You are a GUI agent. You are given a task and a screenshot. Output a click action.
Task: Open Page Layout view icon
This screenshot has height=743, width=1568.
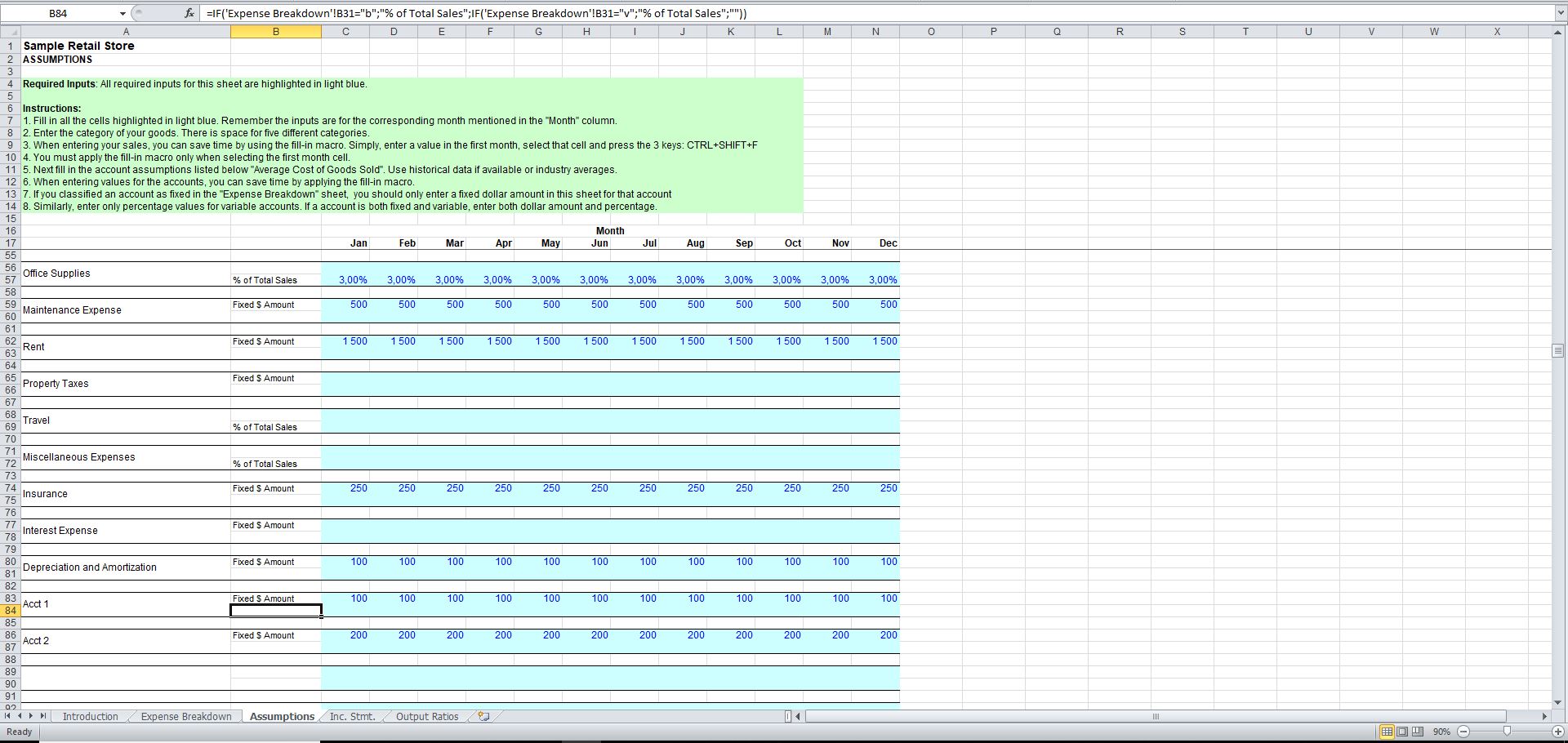pyautogui.click(x=1401, y=732)
